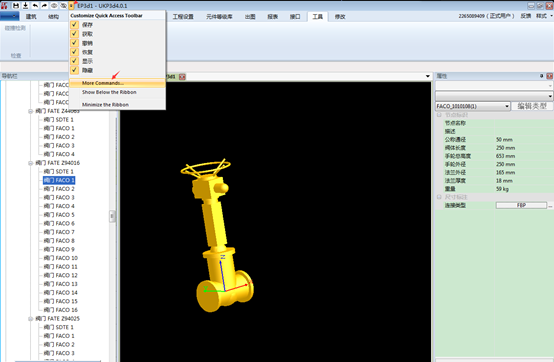
Task: Collapse the FATE Z94025 tree node
Action: click(x=31, y=319)
